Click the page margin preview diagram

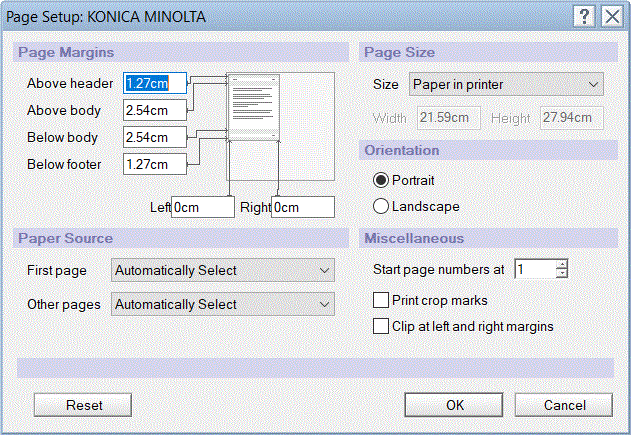point(280,126)
